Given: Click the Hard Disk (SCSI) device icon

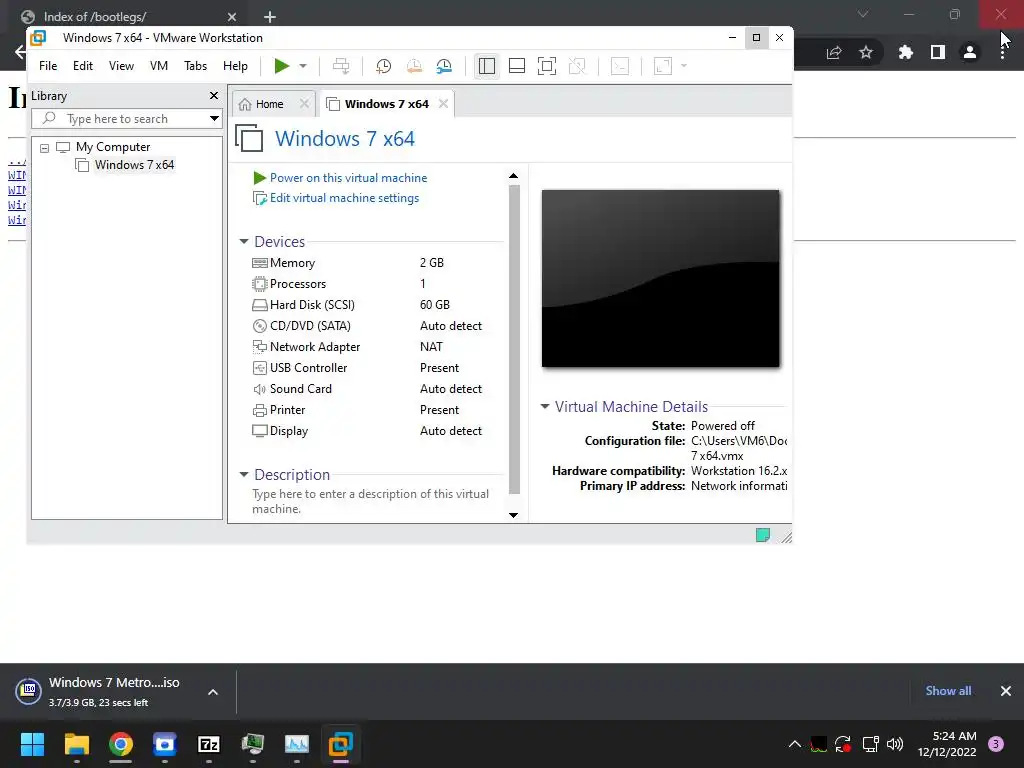Looking at the screenshot, I should (259, 305).
